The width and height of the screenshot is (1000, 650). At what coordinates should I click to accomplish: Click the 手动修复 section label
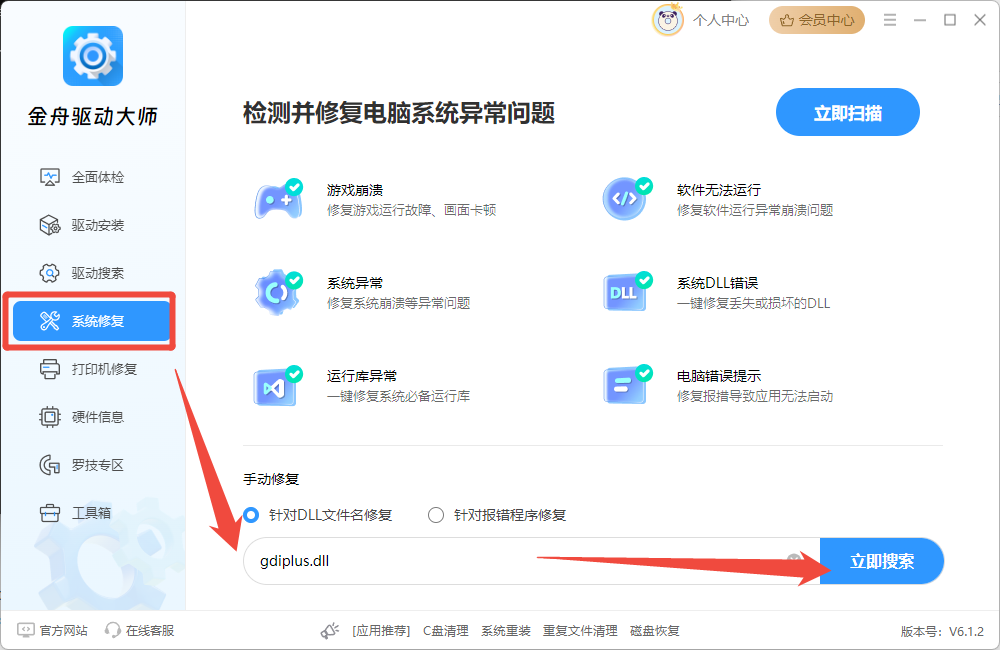pos(271,479)
